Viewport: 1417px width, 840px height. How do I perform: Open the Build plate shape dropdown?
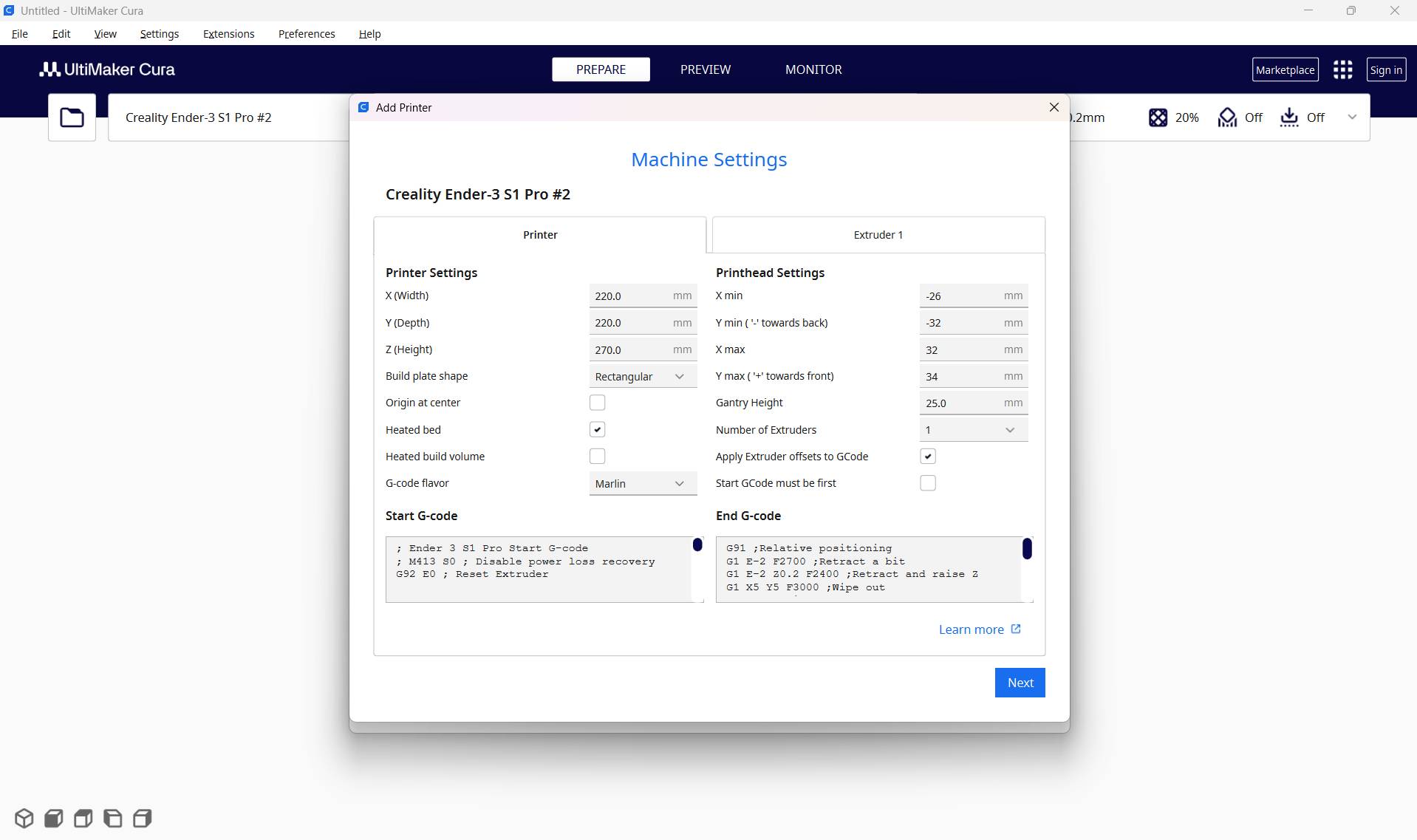click(x=643, y=376)
